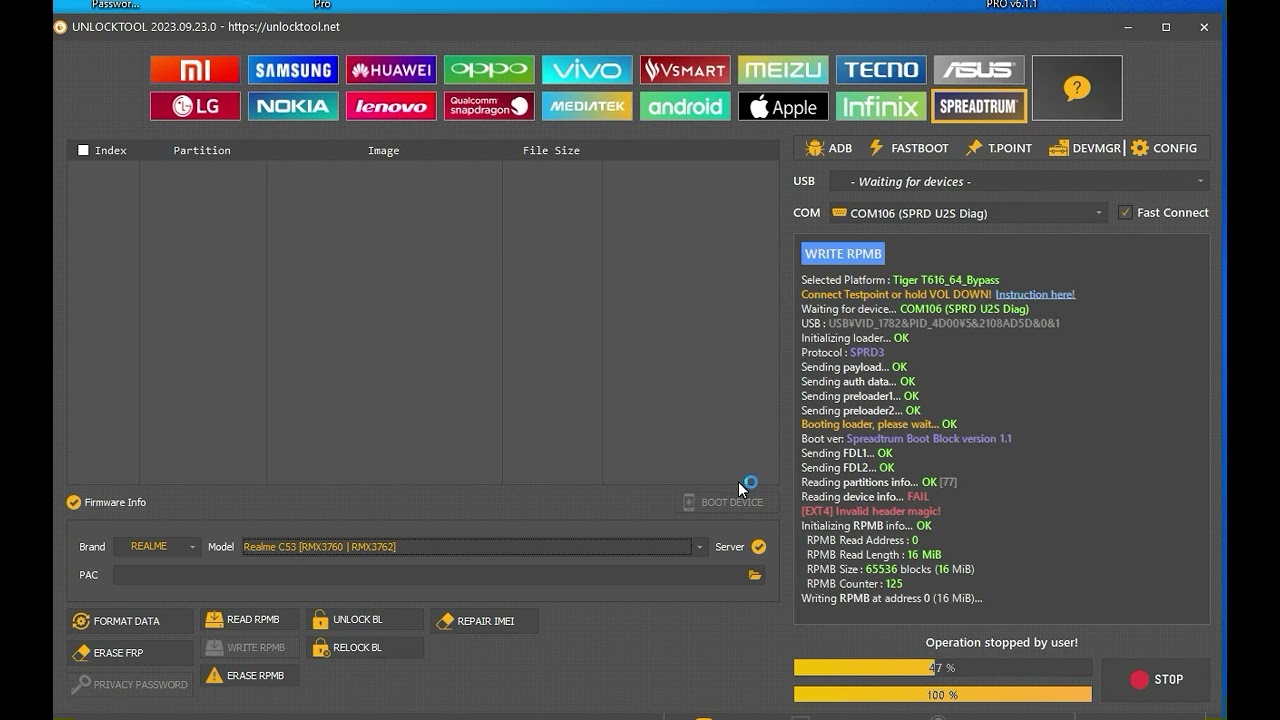Select the Samsung brand tile
Image resolution: width=1280 pixels, height=720 pixels.
tap(293, 70)
